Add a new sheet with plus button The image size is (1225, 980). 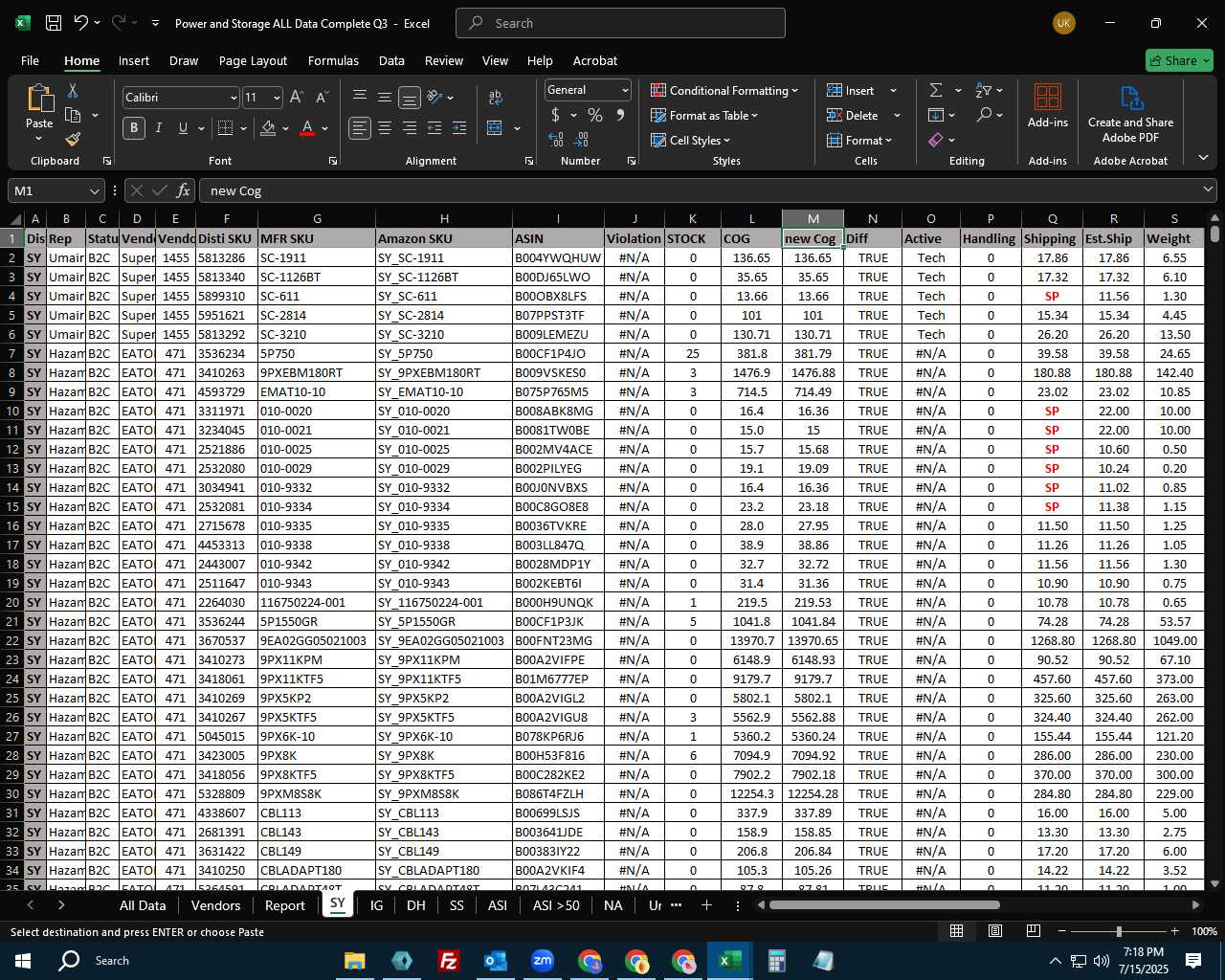pyautogui.click(x=706, y=905)
